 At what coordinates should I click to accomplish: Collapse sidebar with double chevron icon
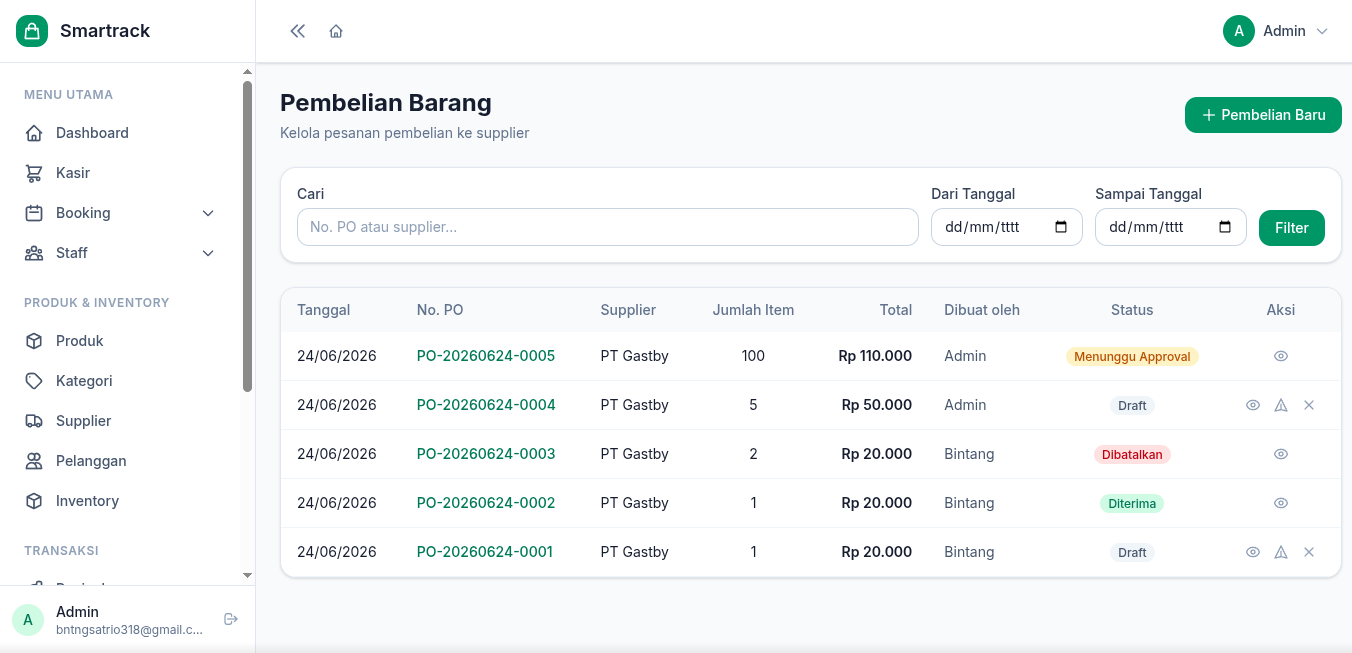pos(297,31)
